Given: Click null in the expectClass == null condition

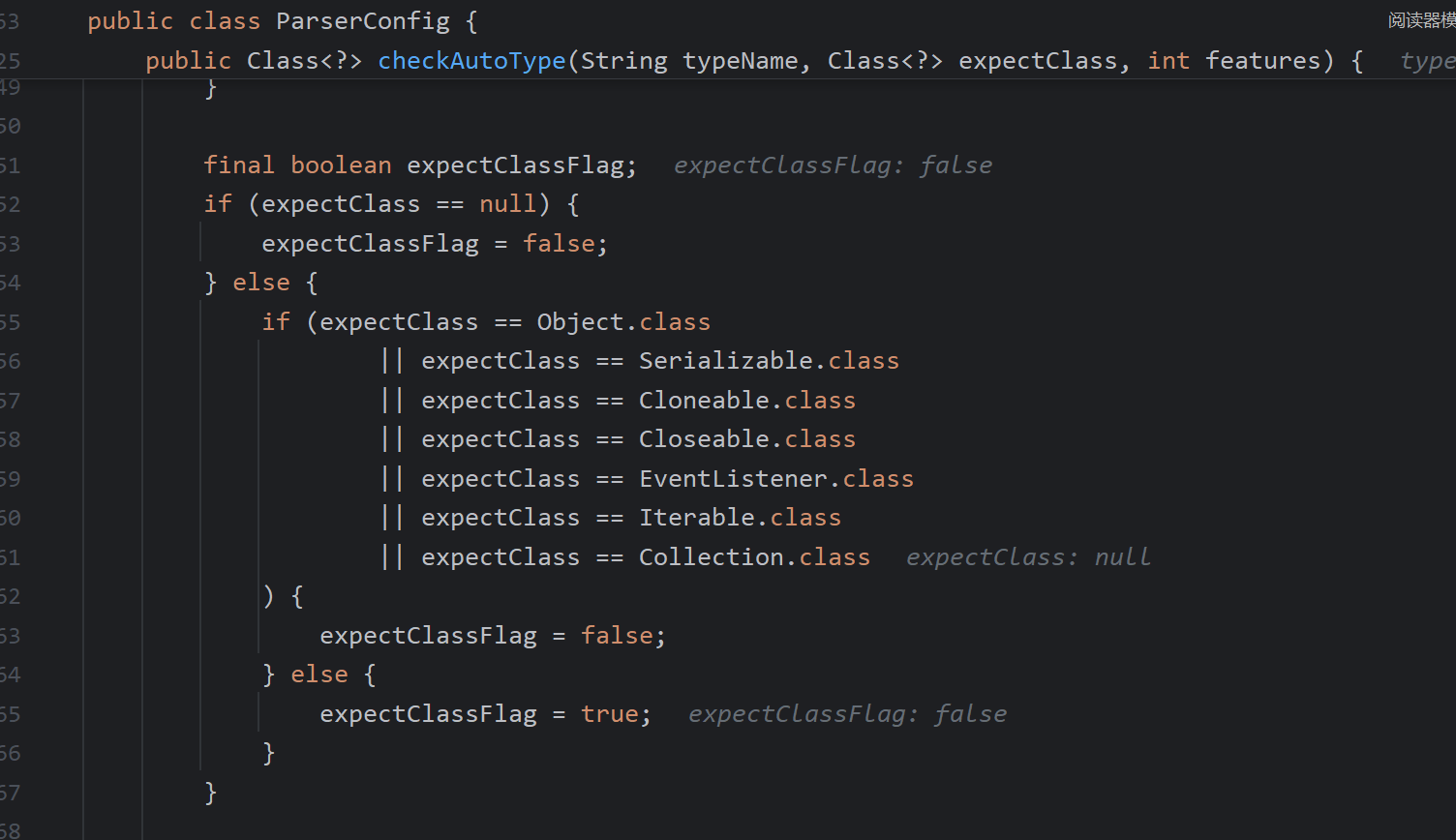Looking at the screenshot, I should click(x=507, y=204).
